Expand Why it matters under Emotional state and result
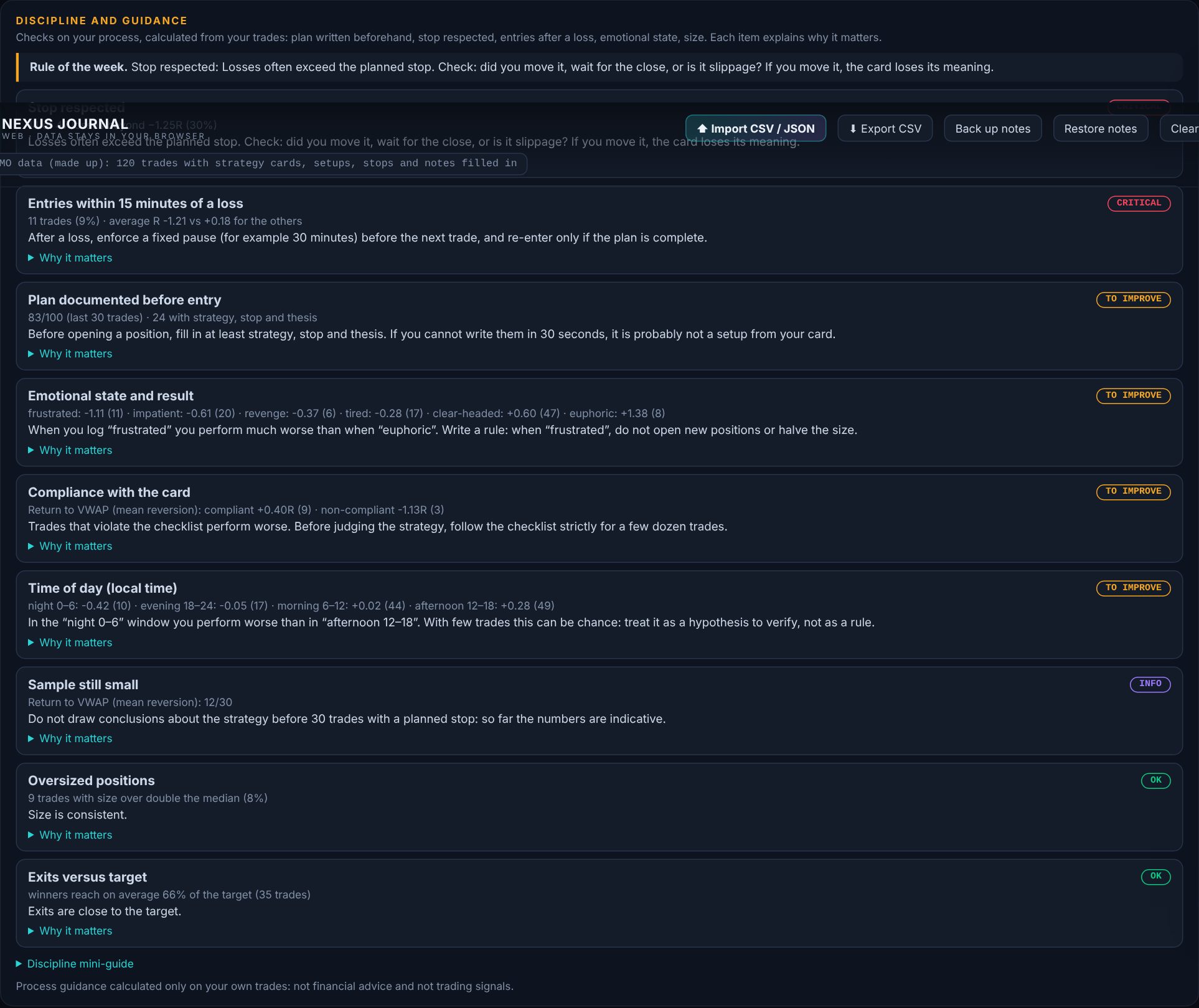Viewport: 1199px width, 1008px height. [70, 450]
